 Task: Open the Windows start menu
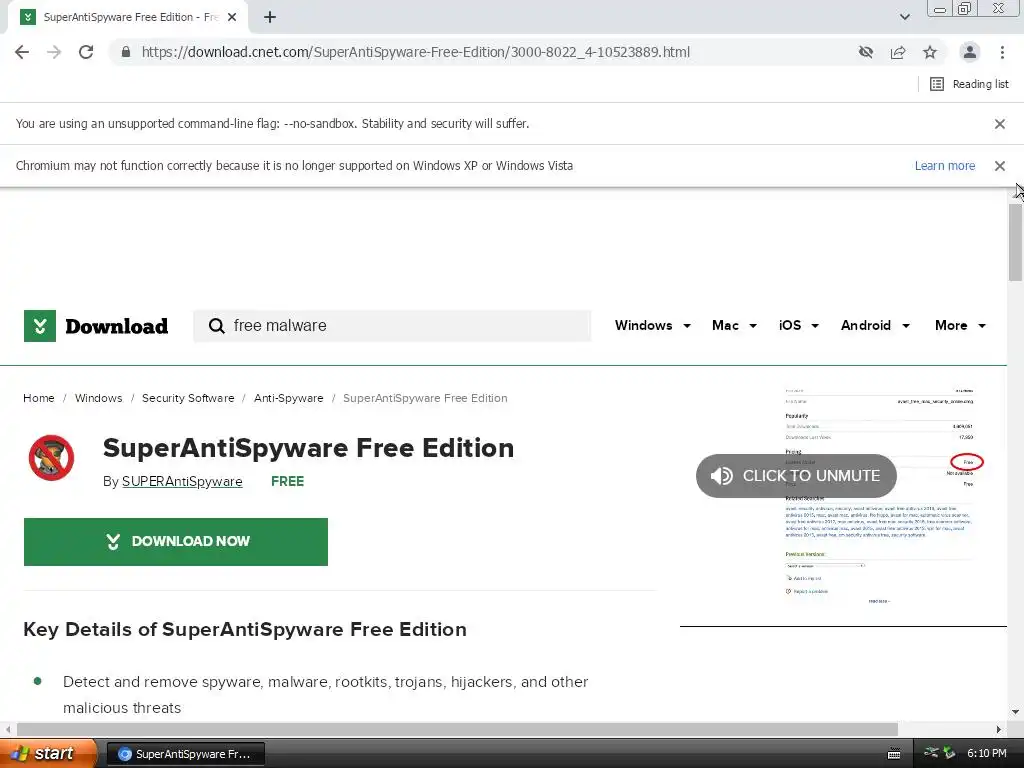click(48, 754)
